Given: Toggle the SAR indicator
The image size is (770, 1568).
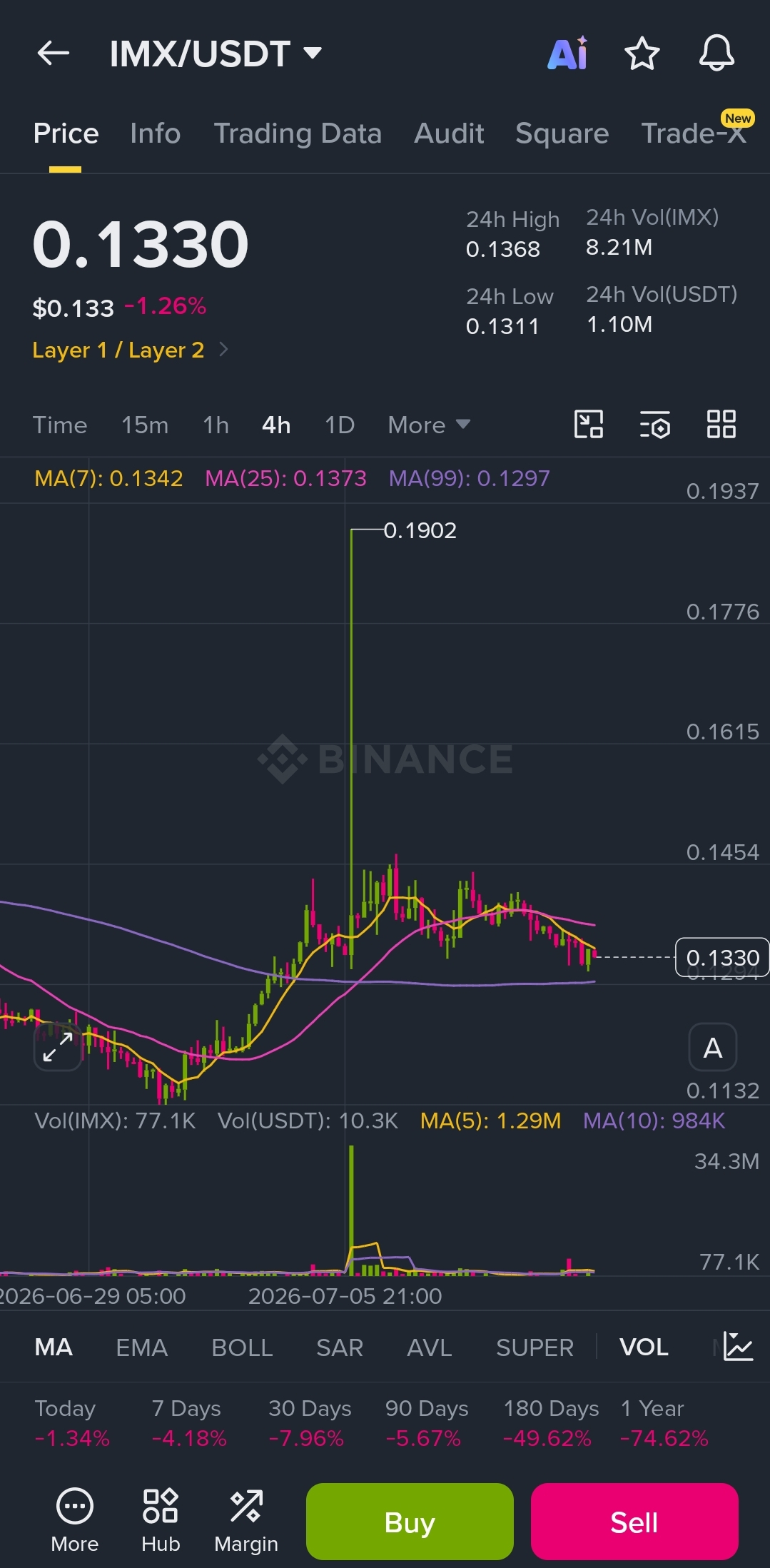Looking at the screenshot, I should click(340, 1347).
